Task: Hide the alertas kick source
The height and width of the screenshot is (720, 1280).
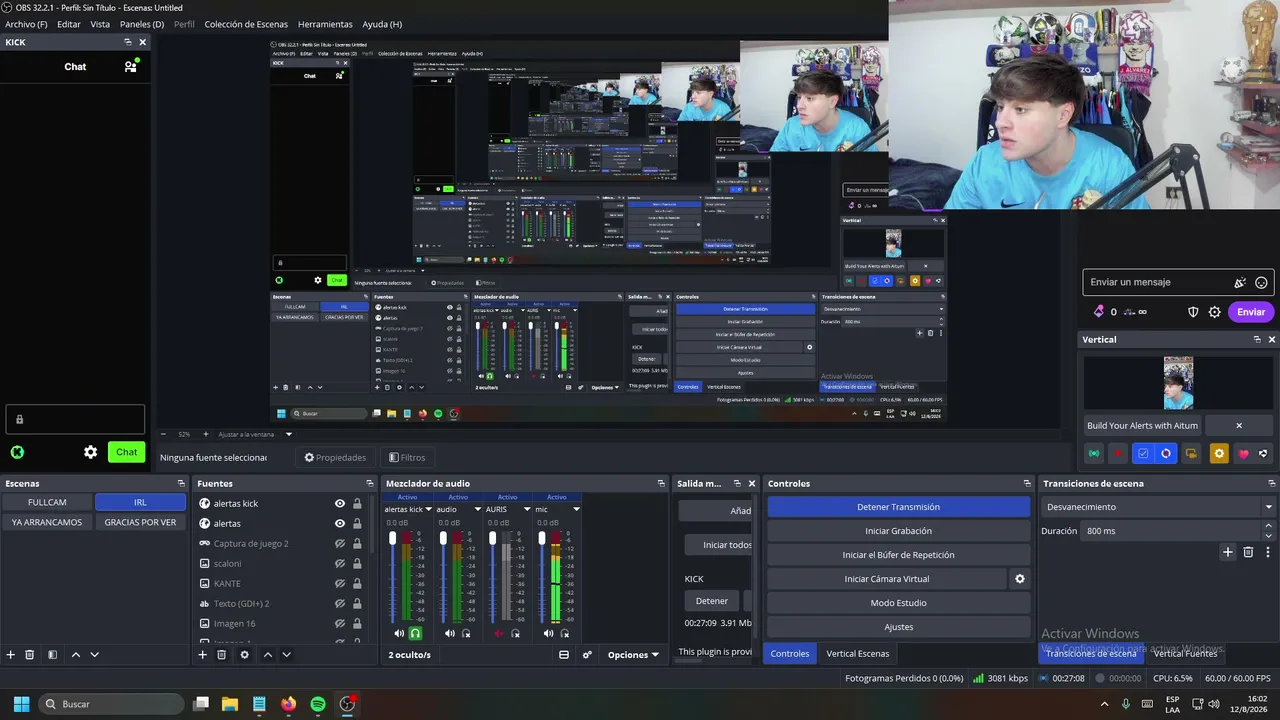Action: pyautogui.click(x=340, y=504)
